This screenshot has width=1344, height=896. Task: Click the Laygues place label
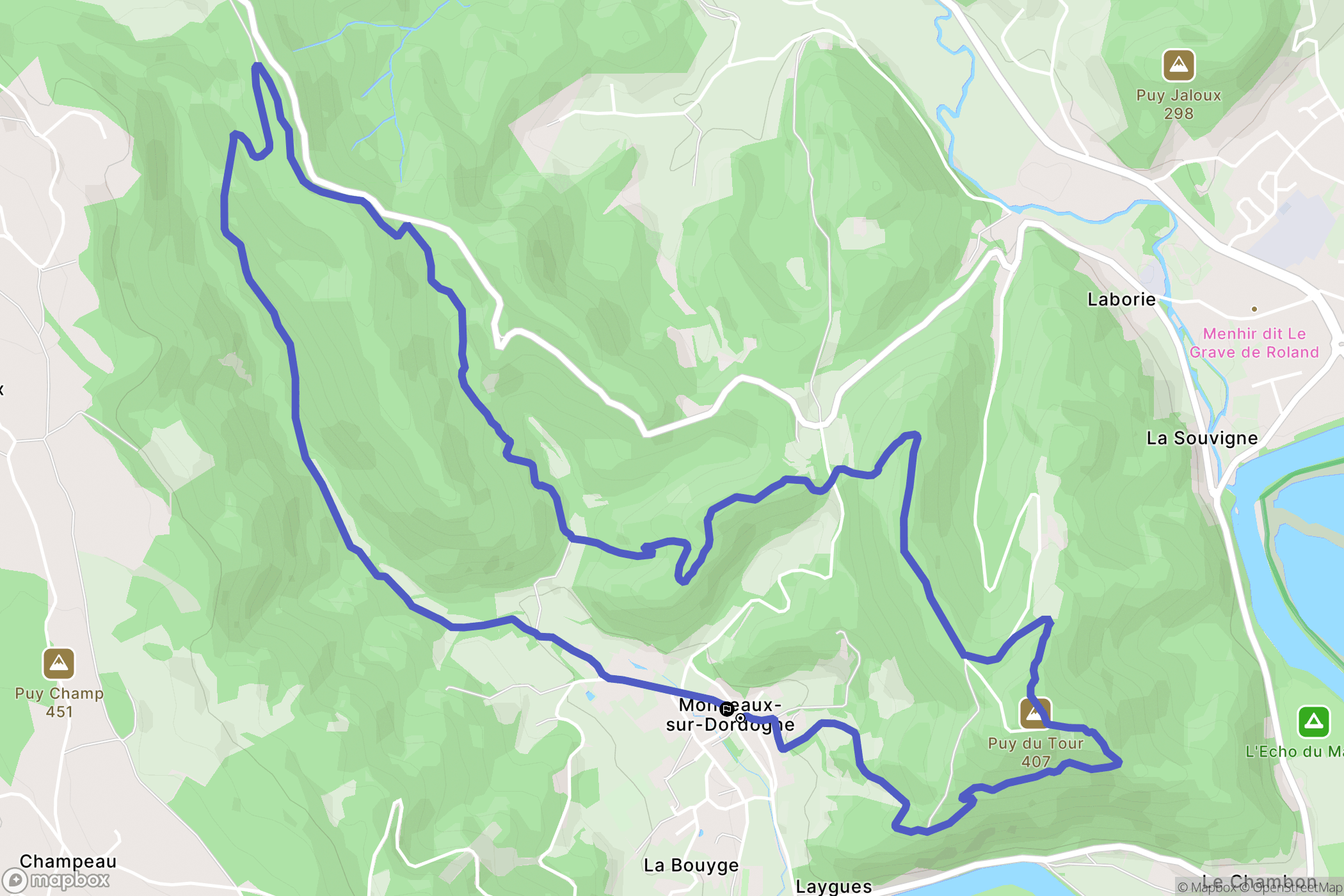pyautogui.click(x=834, y=886)
